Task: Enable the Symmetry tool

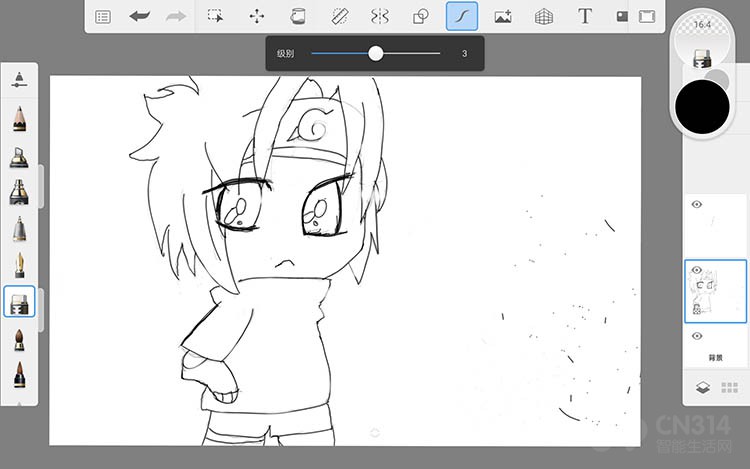Action: (x=380, y=16)
